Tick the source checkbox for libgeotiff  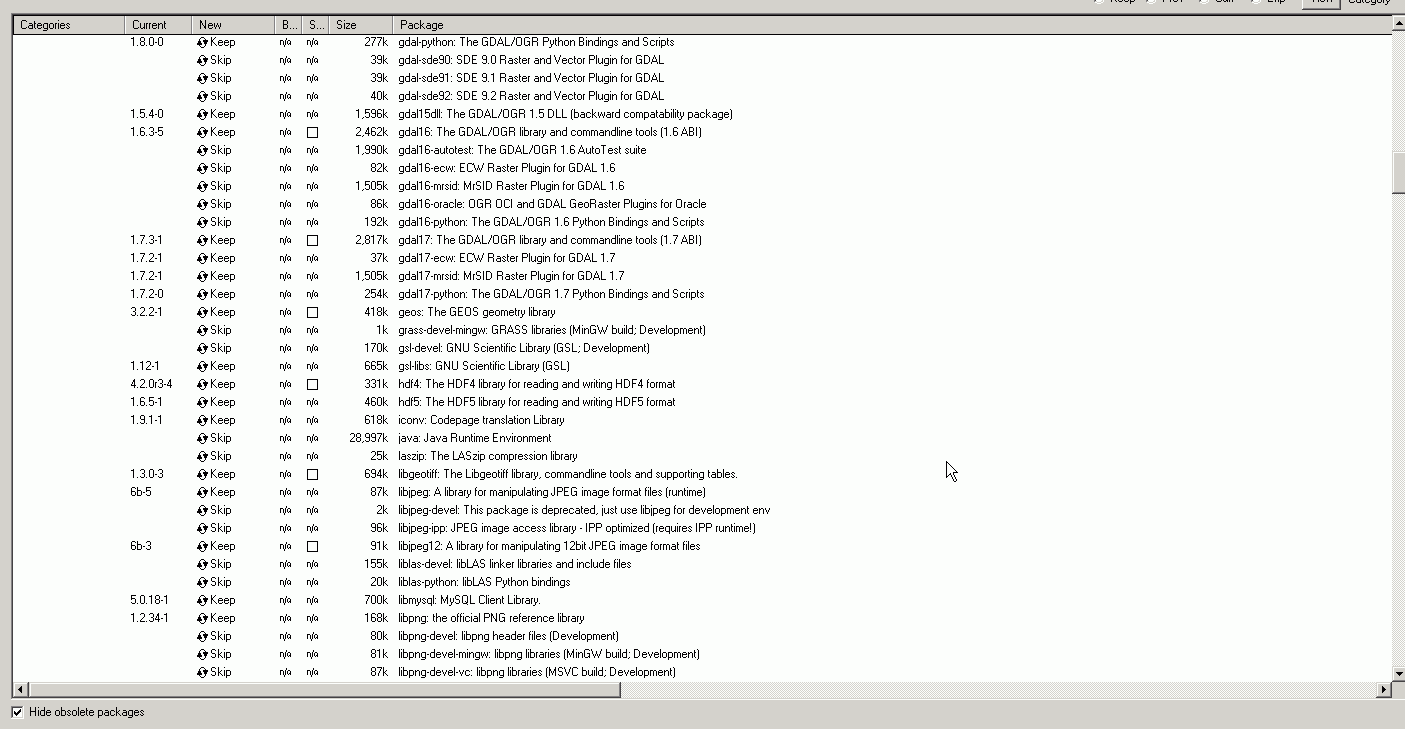pyautogui.click(x=312, y=474)
